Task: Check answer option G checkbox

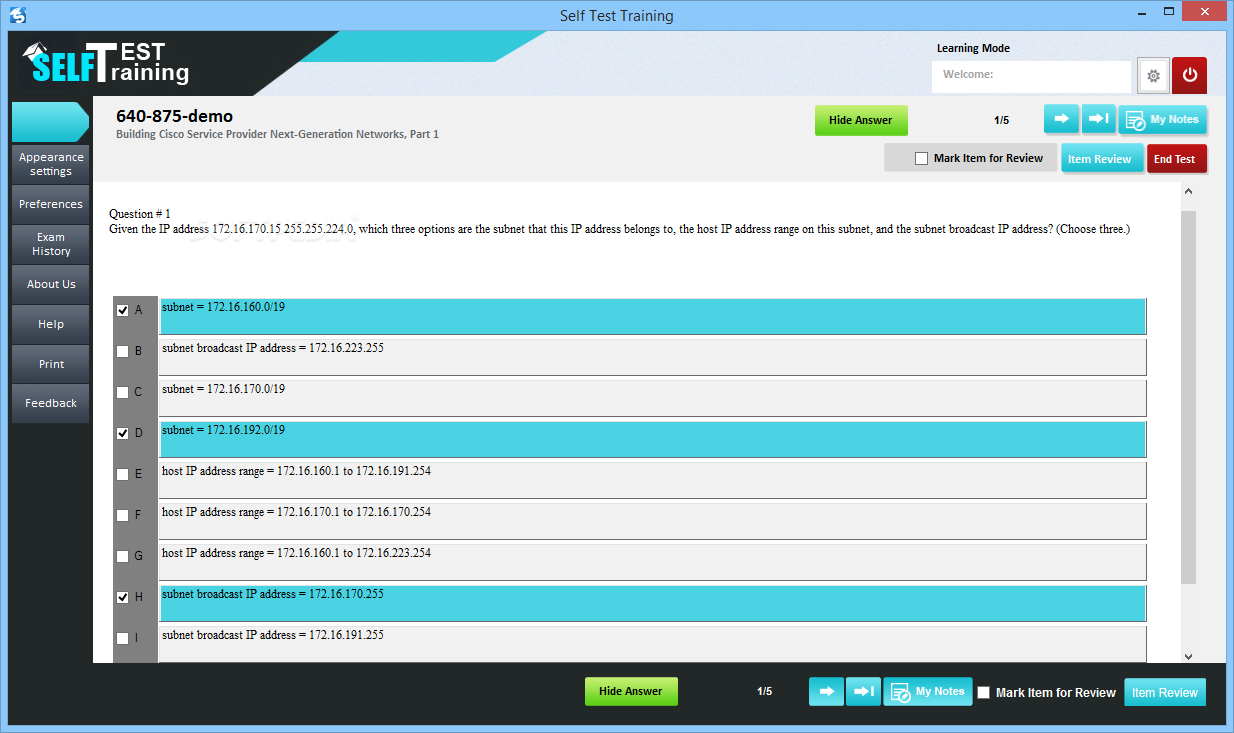Action: pos(122,556)
